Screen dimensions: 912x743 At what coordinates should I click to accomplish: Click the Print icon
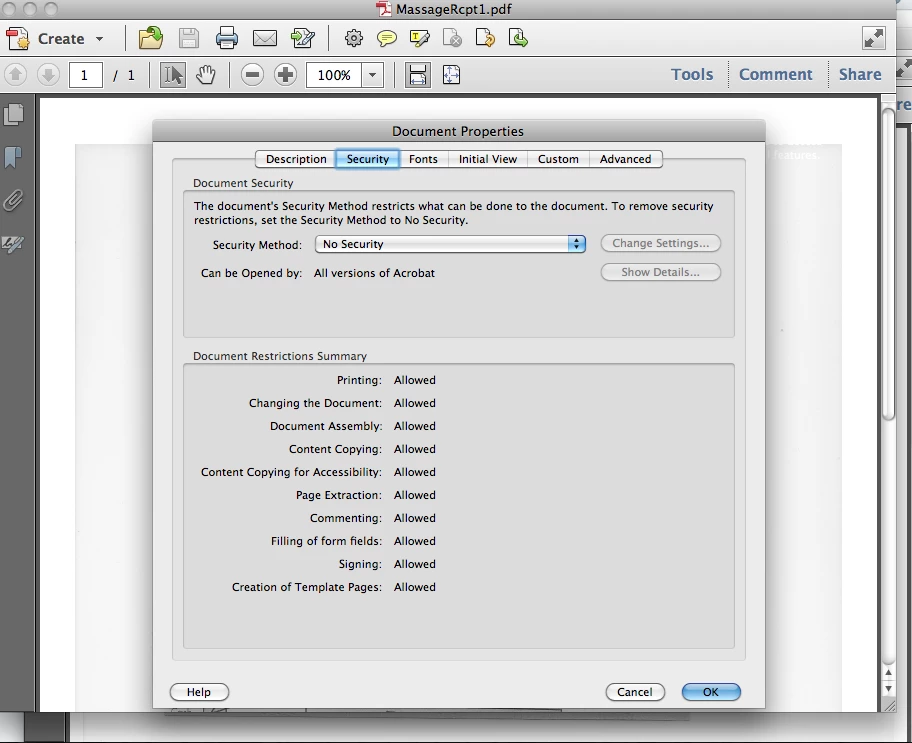[226, 38]
